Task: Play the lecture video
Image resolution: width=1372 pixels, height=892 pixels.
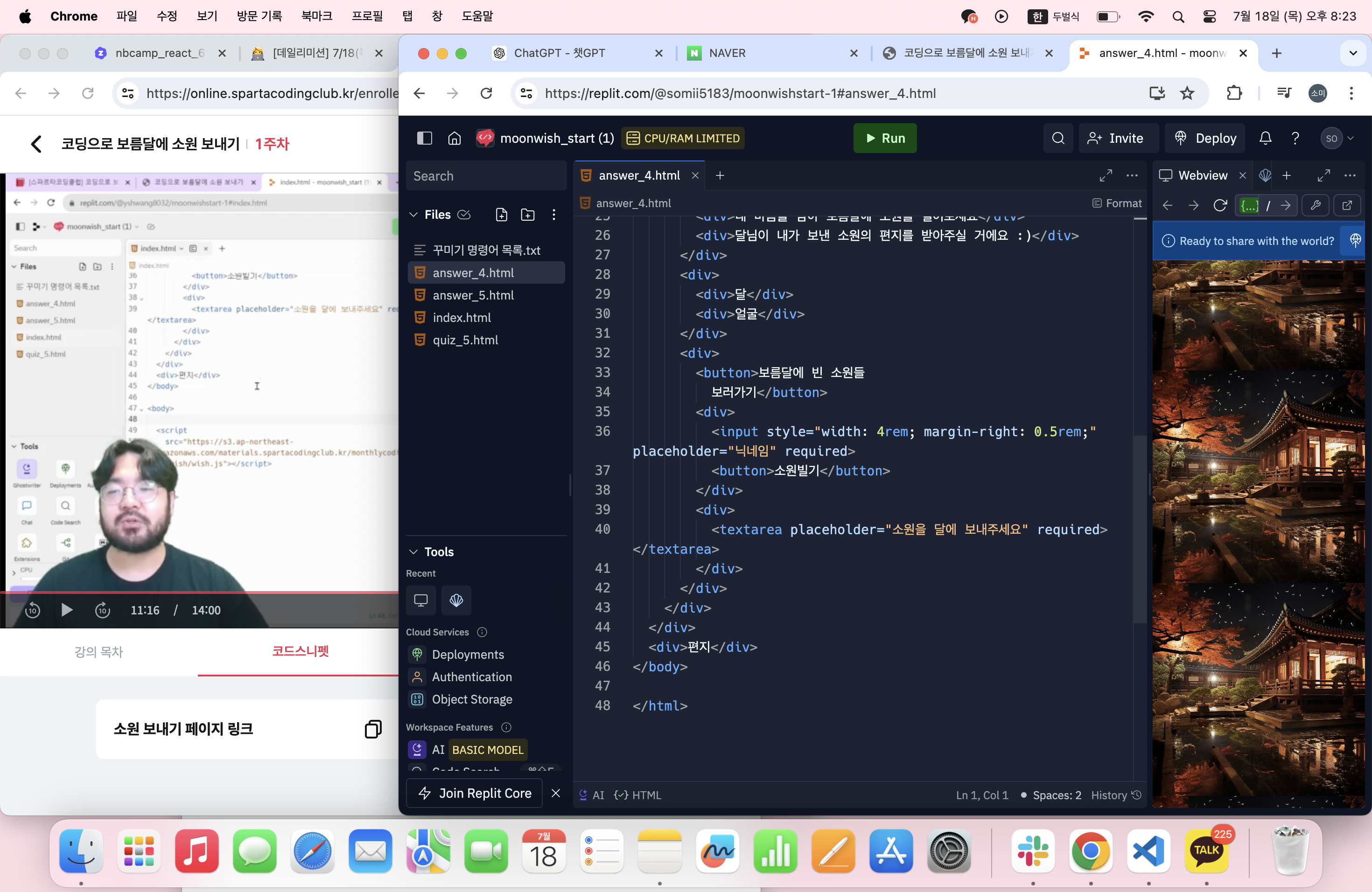Action: pyautogui.click(x=67, y=610)
